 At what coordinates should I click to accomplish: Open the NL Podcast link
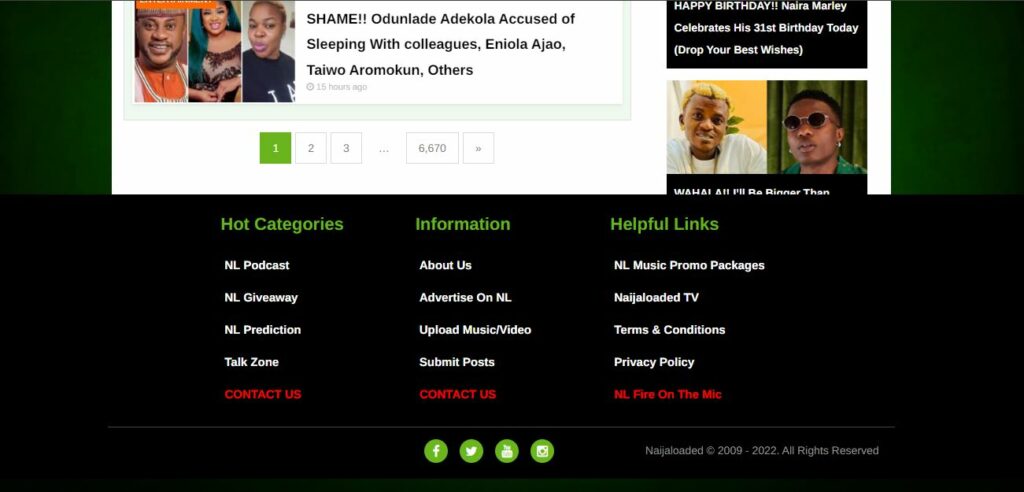257,265
